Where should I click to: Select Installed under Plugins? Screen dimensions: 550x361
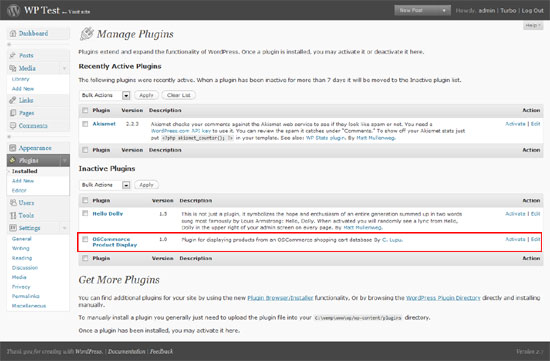click(25, 171)
